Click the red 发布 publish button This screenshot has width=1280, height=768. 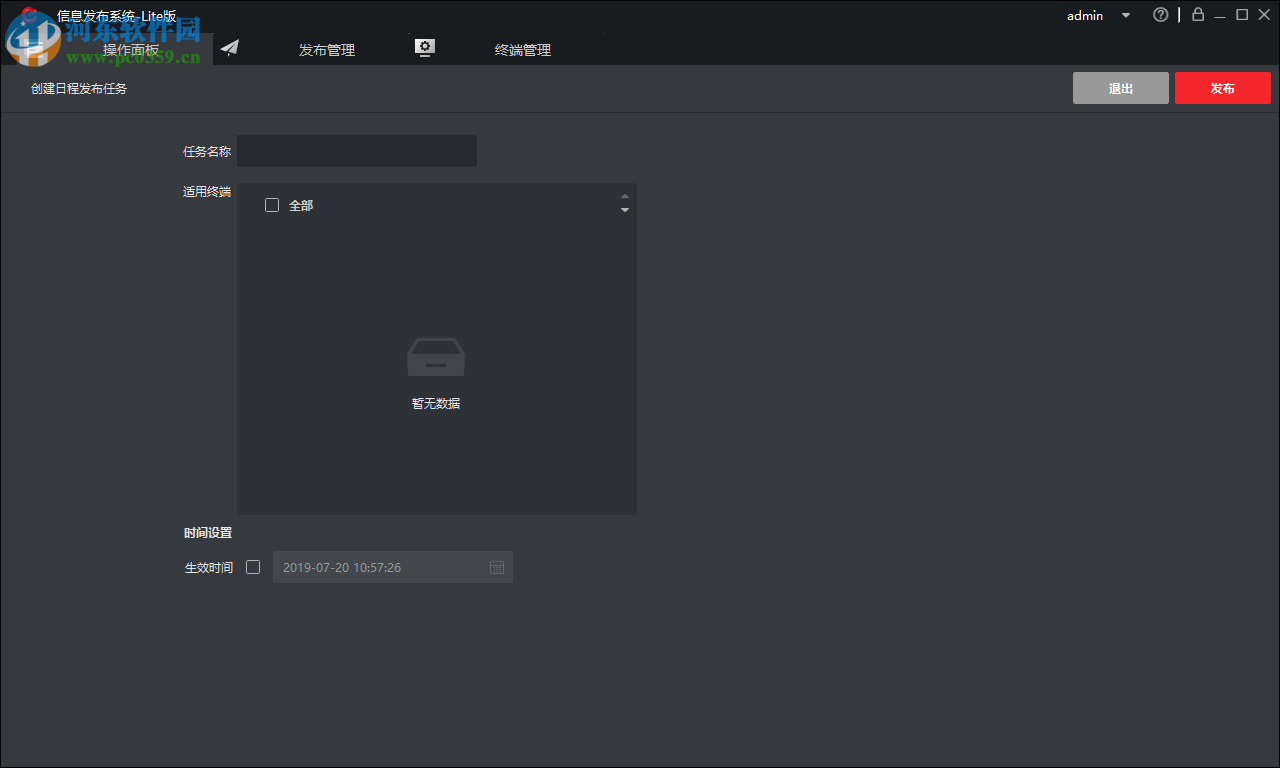(x=1222, y=87)
